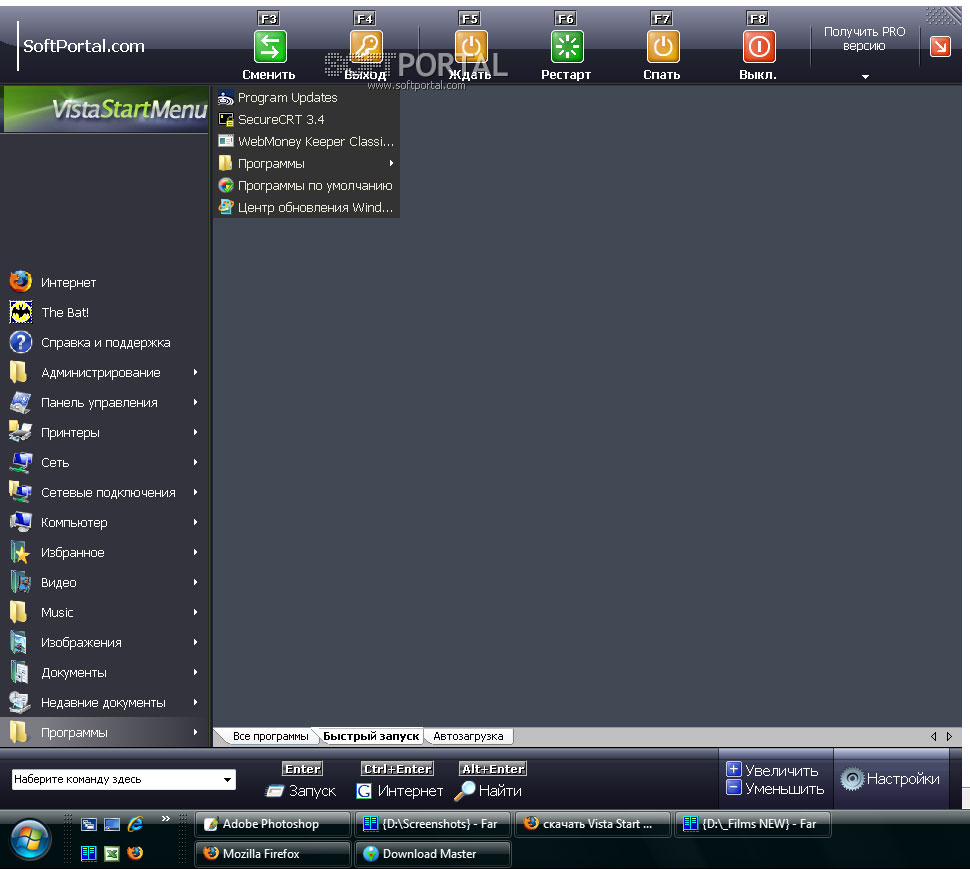The height and width of the screenshot is (869, 970).
Task: Switch to {D:\_Films NEW} - Far window
Action: coord(752,824)
